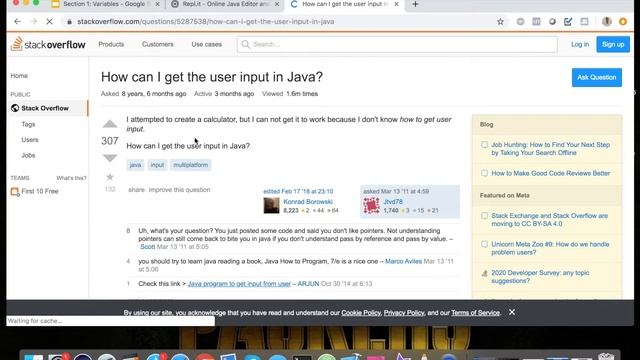Open Jtvd78's avatar image
This screenshot has height=360, width=640.
pos(371,205)
